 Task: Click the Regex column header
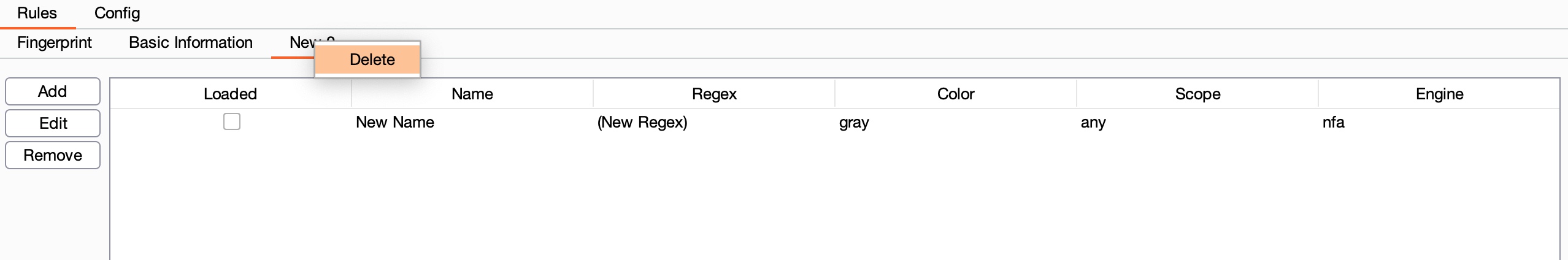click(714, 94)
